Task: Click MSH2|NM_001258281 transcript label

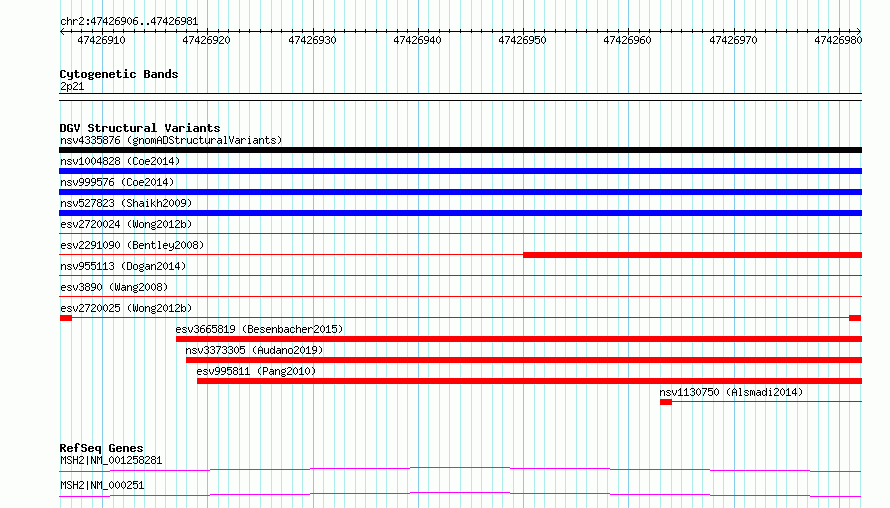Action: [x=111, y=460]
